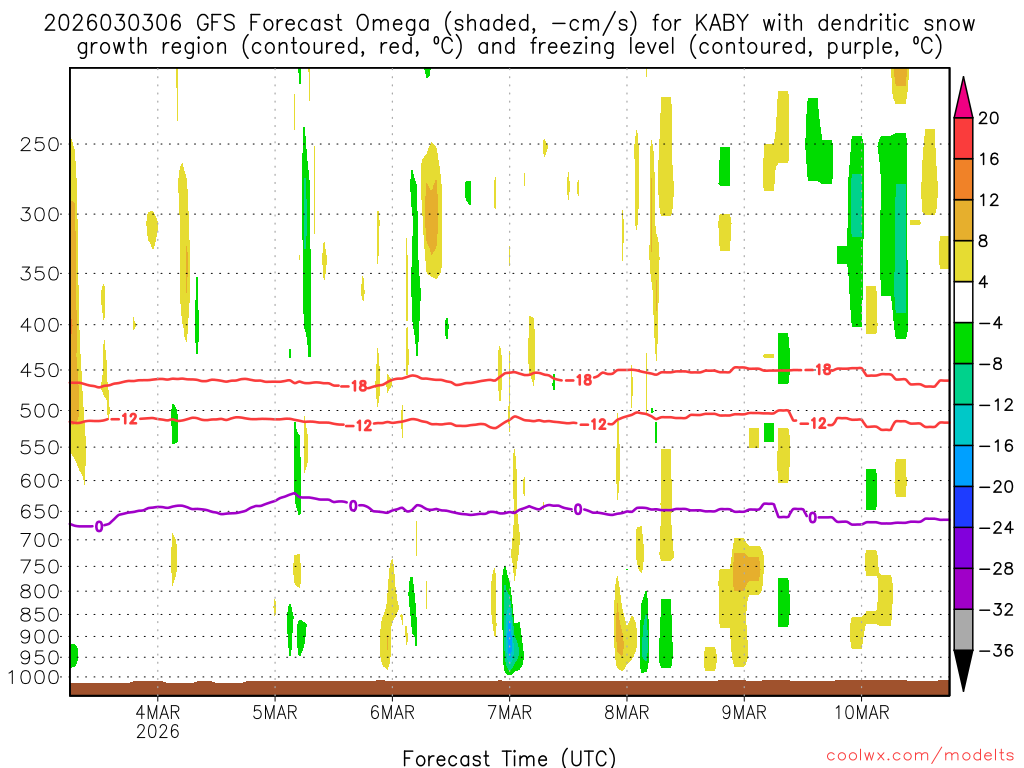Select the white -4 to 4 colorbar swatch

(x=963, y=302)
